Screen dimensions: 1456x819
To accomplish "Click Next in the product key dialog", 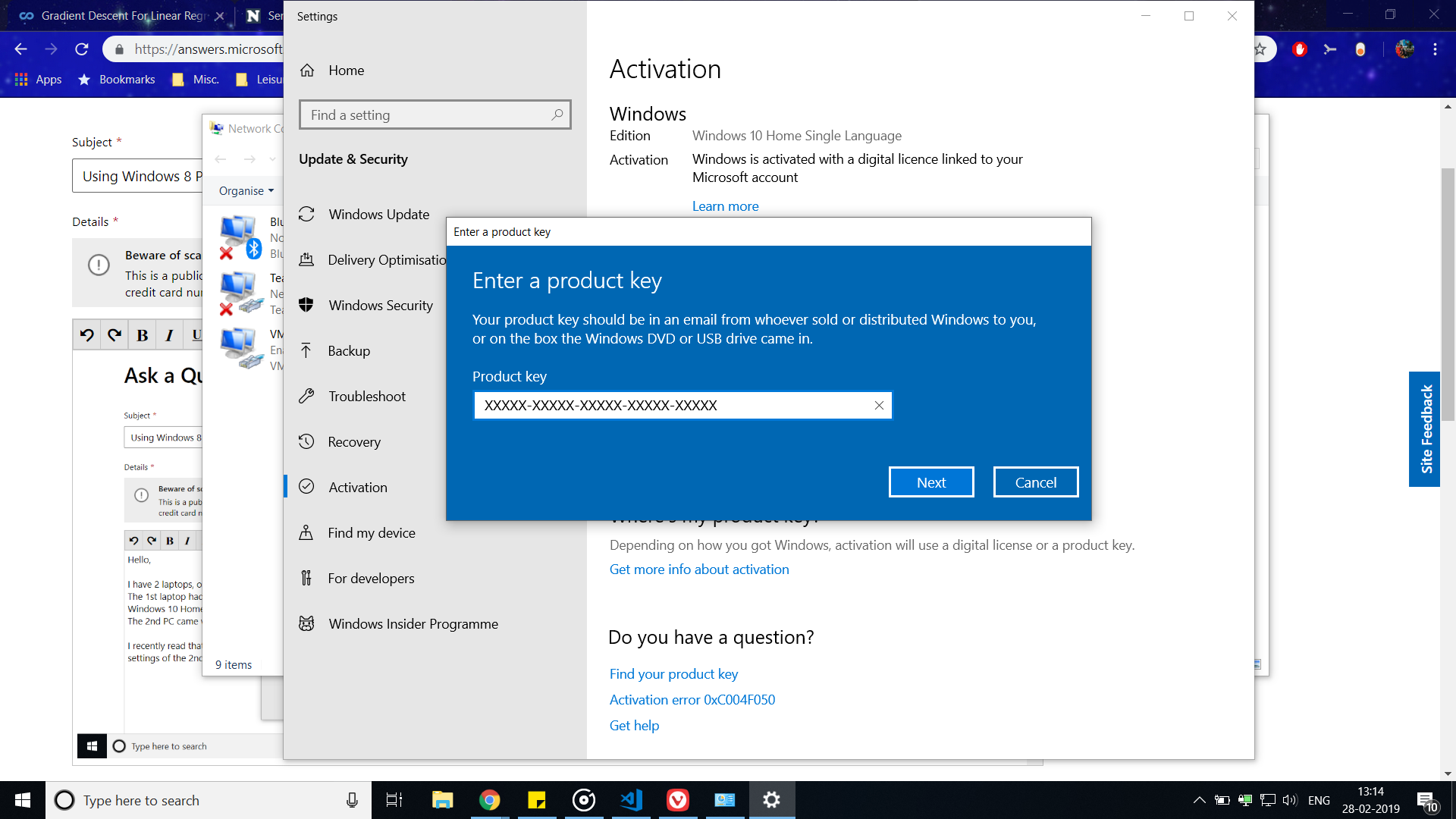I will pyautogui.click(x=931, y=482).
